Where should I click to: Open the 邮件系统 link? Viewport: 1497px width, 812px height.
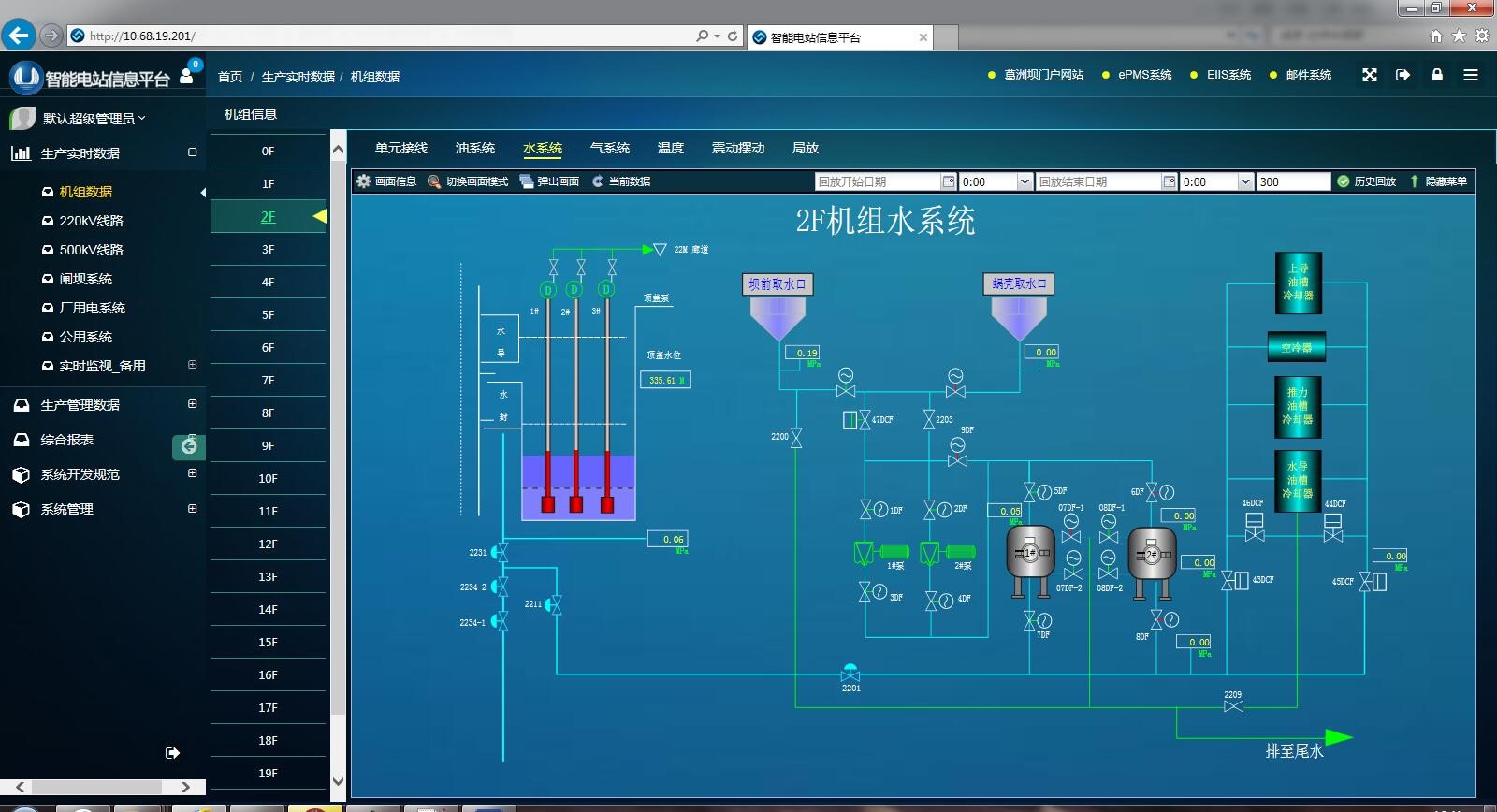(x=1308, y=75)
